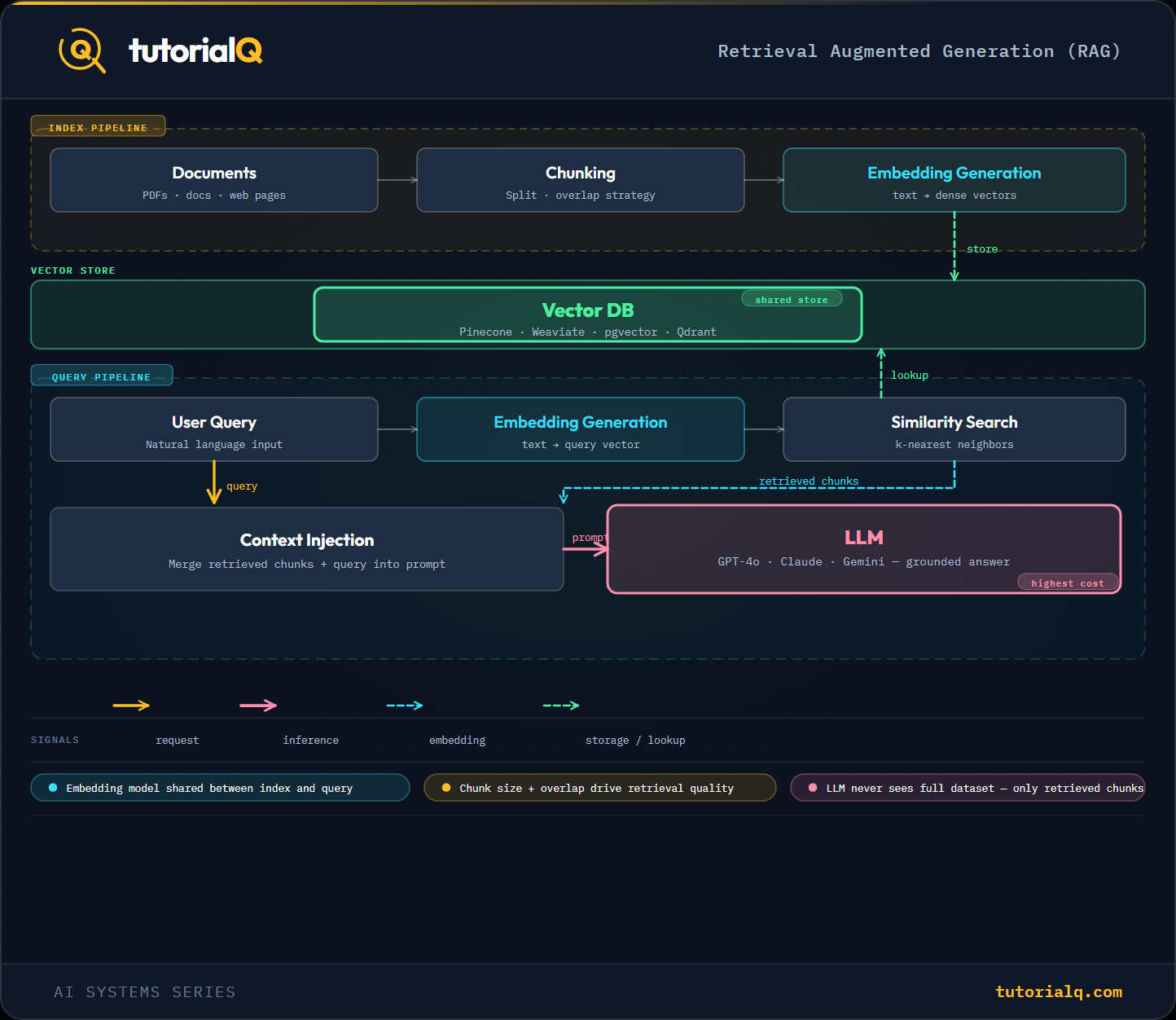This screenshot has height=1020, width=1176.
Task: Click the 'request' legend label
Action: pos(178,741)
